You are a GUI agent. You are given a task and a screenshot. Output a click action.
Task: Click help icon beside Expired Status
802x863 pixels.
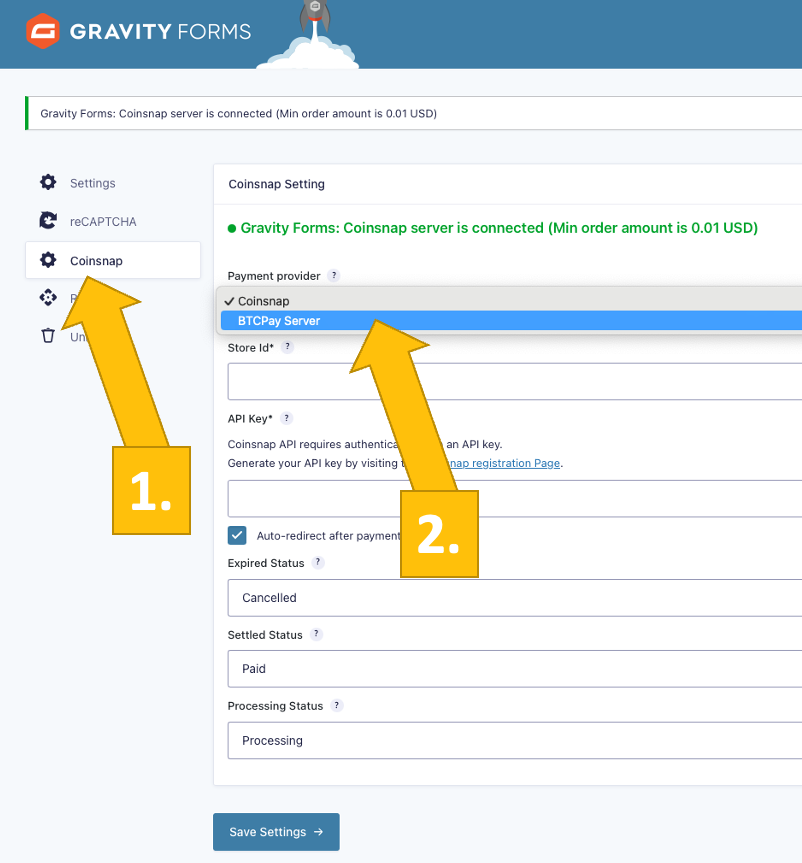pyautogui.click(x=318, y=563)
